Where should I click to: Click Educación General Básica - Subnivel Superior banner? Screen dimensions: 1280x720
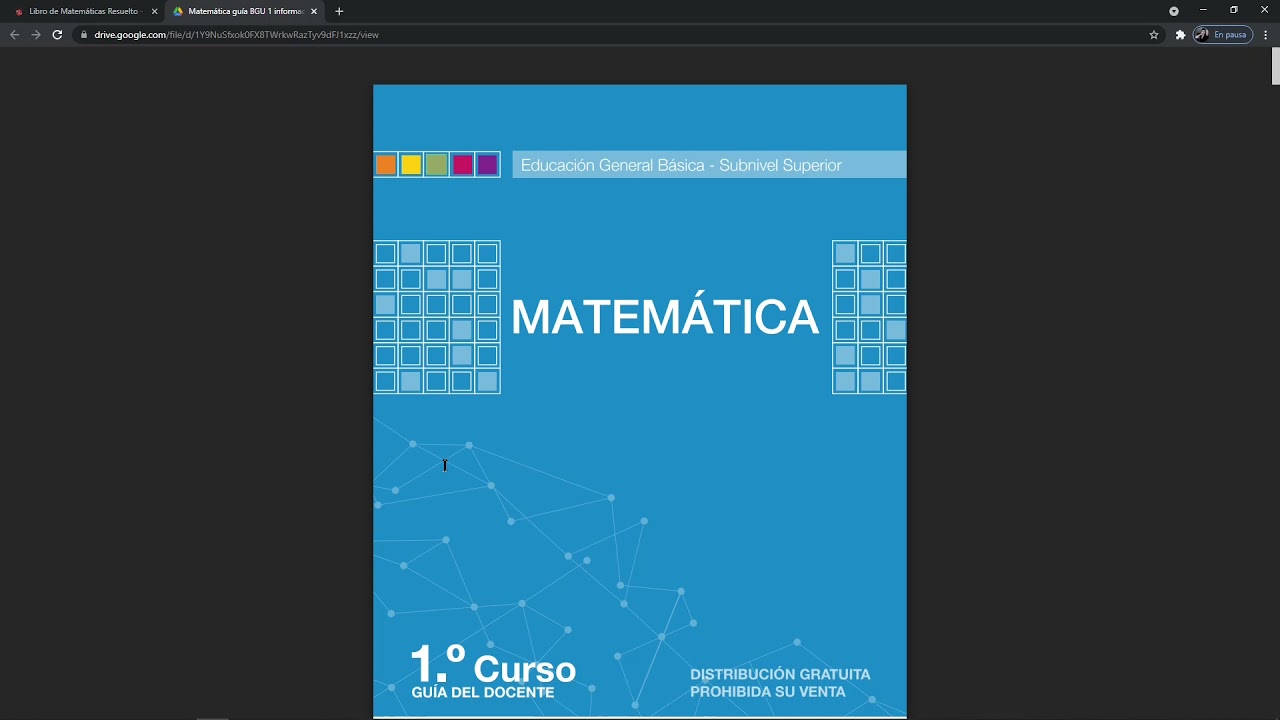(709, 165)
